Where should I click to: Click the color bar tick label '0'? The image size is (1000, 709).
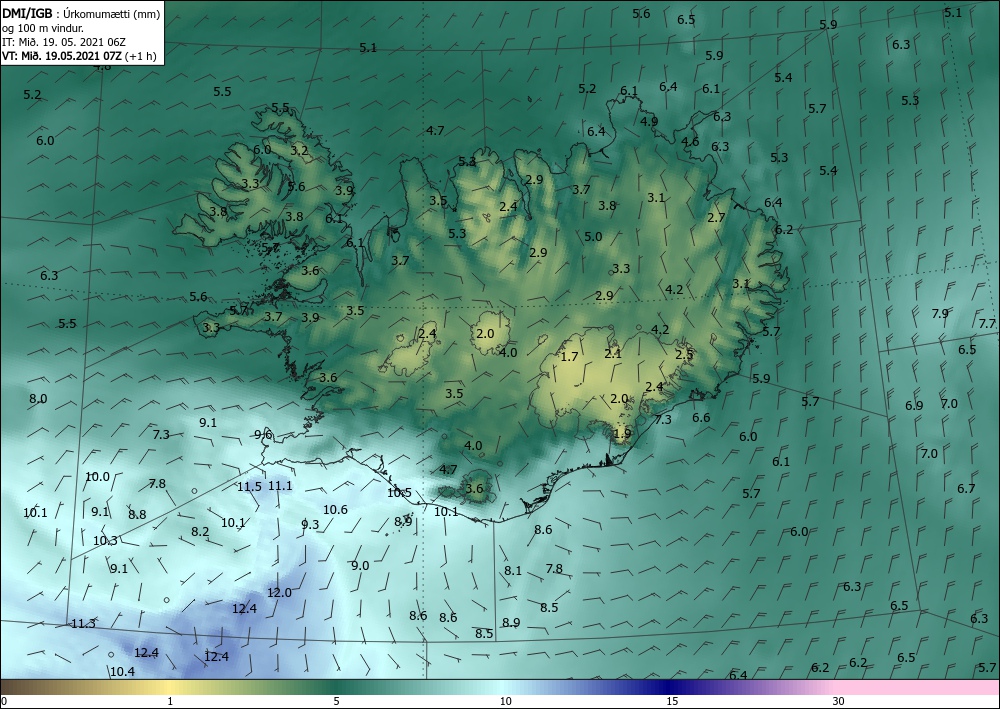(x=4, y=701)
